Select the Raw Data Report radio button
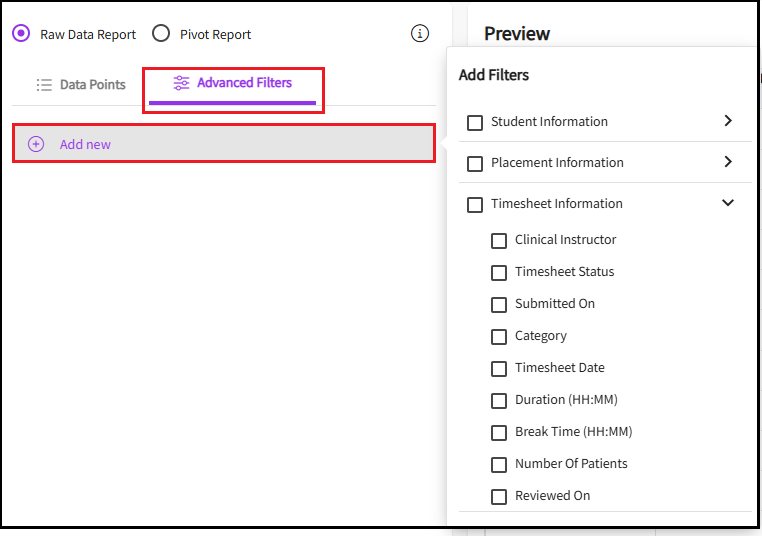 click(x=21, y=34)
